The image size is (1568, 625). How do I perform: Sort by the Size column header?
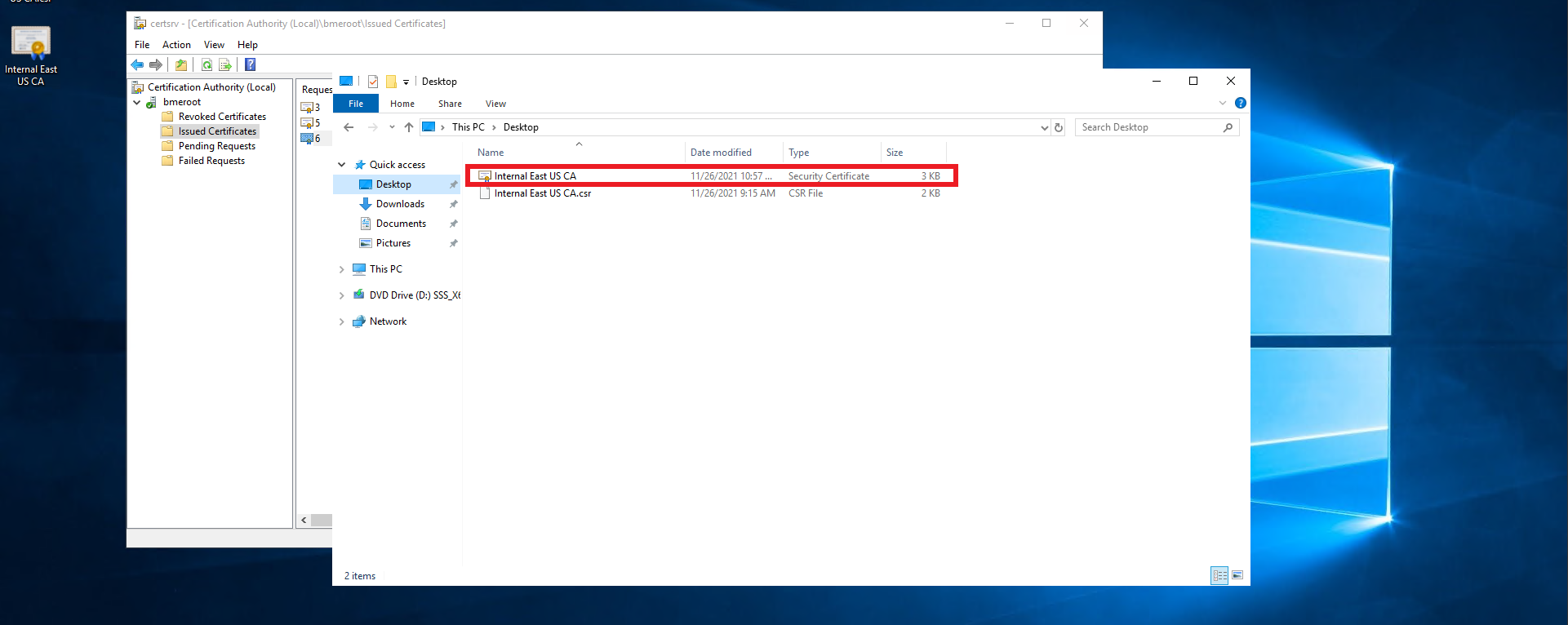click(913, 153)
